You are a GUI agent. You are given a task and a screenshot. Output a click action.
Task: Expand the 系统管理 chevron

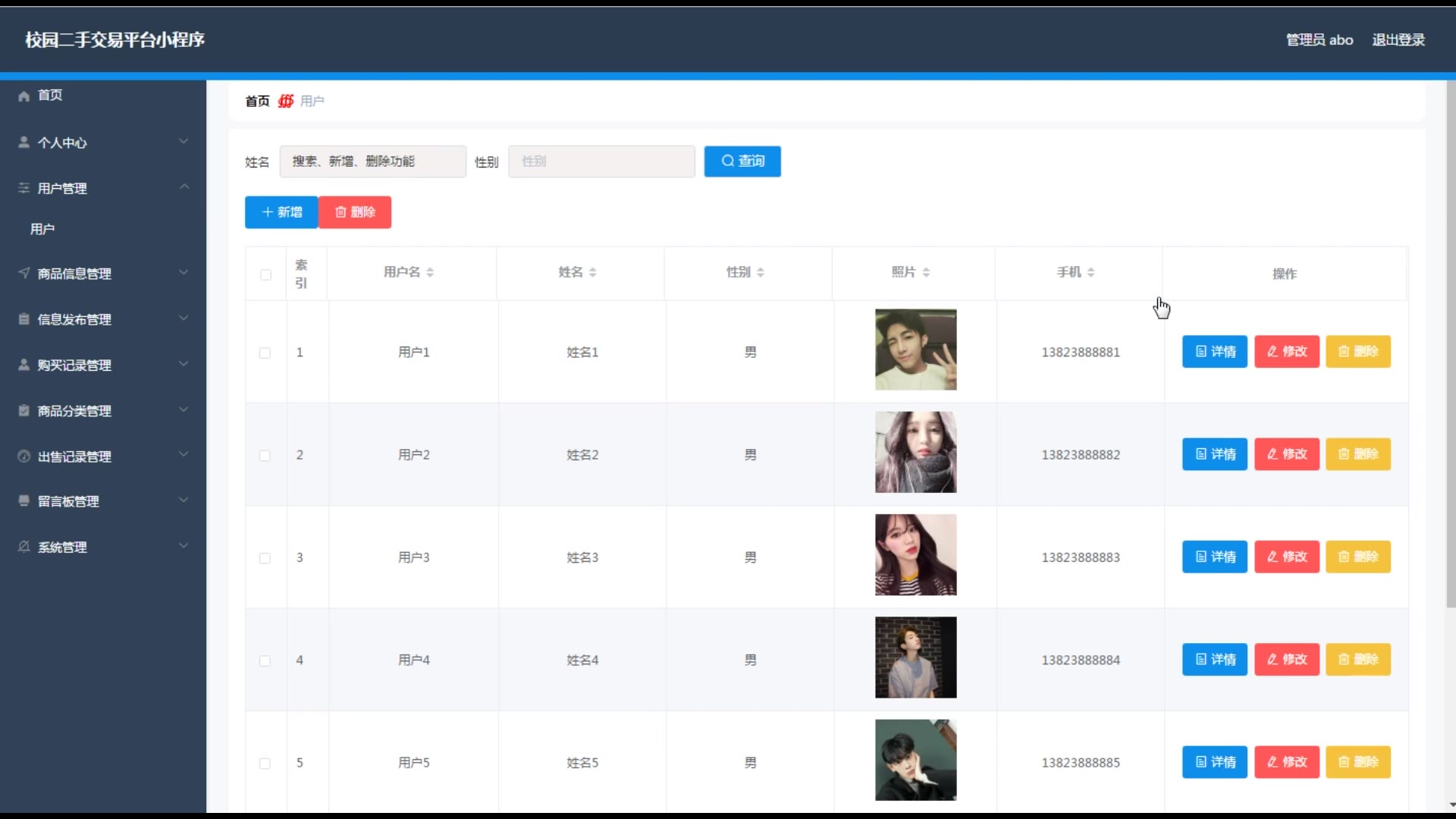pos(184,546)
